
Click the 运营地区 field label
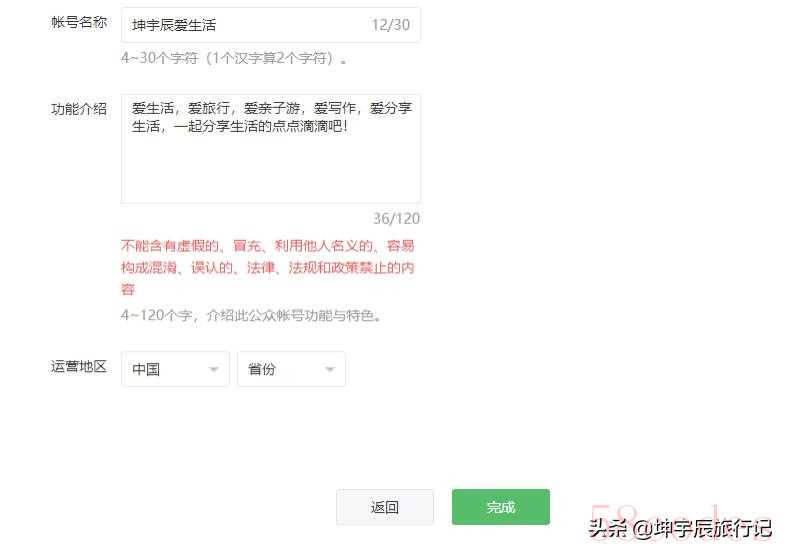pyautogui.click(x=79, y=366)
